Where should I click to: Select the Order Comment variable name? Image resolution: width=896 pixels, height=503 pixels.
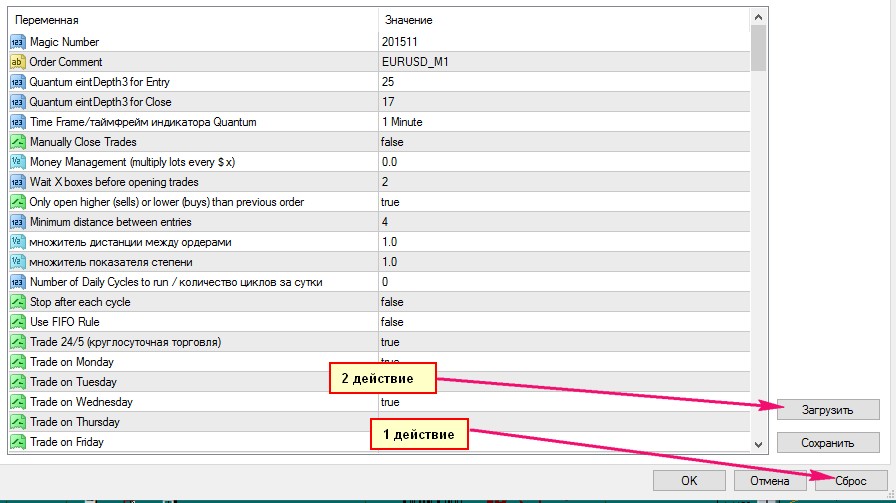tap(66, 62)
